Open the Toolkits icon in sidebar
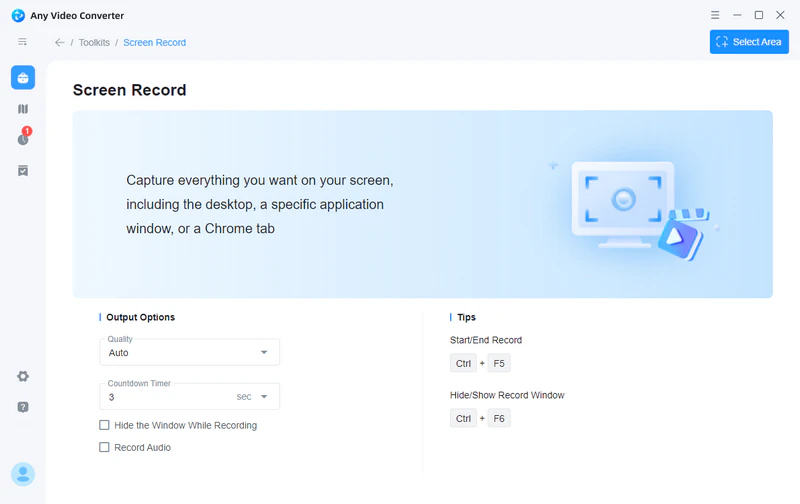Image resolution: width=800 pixels, height=504 pixels. [x=23, y=77]
